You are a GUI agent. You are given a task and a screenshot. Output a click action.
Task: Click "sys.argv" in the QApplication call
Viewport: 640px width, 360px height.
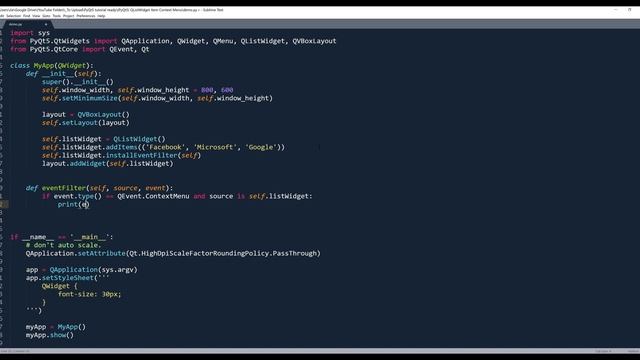coord(118,269)
